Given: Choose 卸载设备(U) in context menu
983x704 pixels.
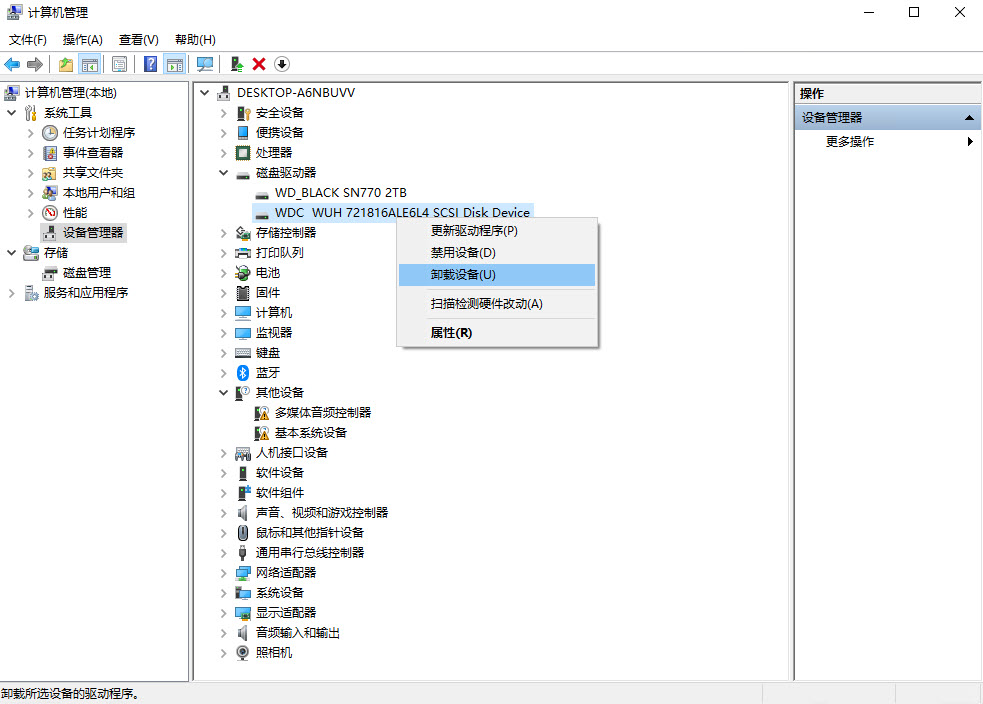Looking at the screenshot, I should click(497, 275).
